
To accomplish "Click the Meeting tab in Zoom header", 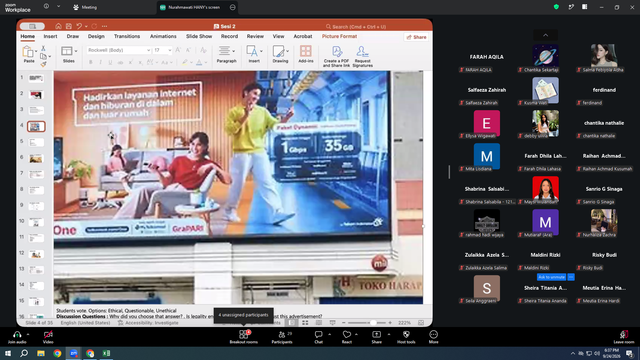I will tap(85, 7).
